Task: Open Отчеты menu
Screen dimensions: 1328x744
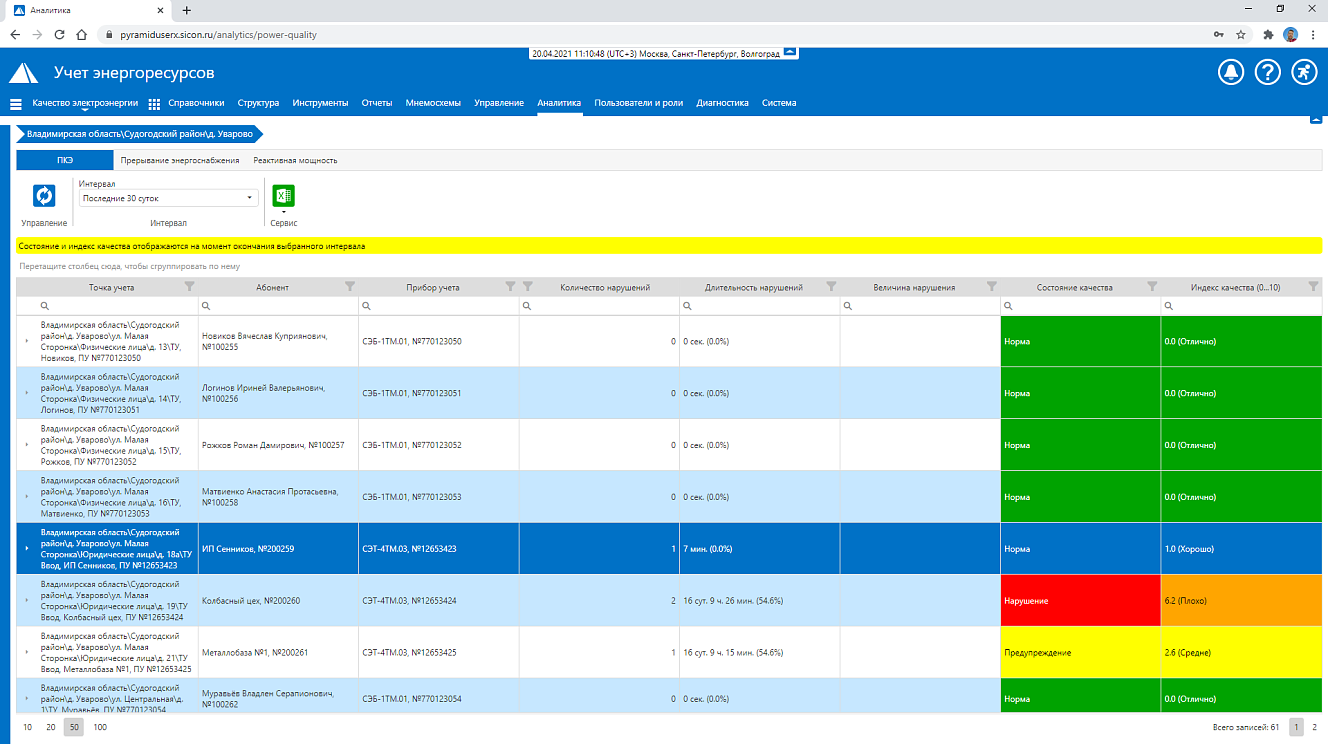Action: (x=377, y=103)
